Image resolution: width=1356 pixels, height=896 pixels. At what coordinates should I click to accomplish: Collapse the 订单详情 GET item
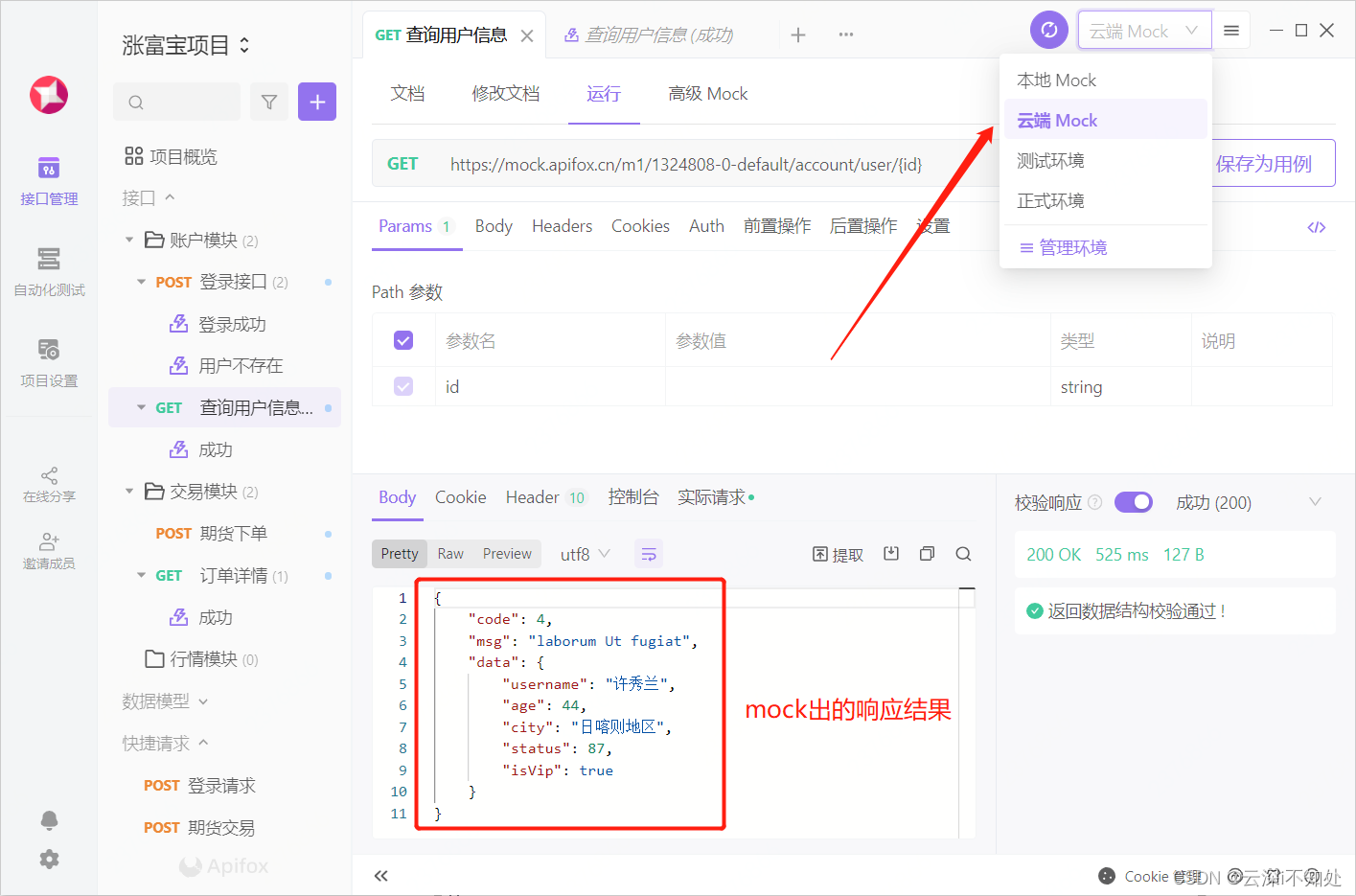(141, 576)
